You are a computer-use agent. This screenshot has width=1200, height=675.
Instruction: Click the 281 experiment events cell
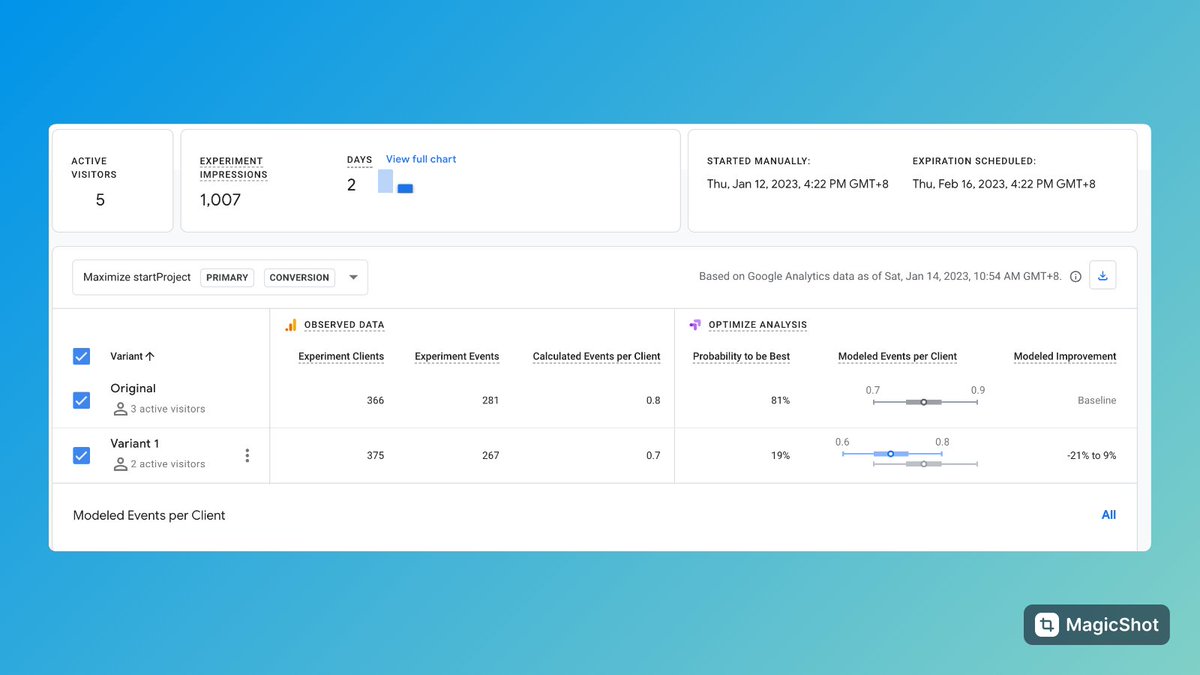pyautogui.click(x=490, y=400)
